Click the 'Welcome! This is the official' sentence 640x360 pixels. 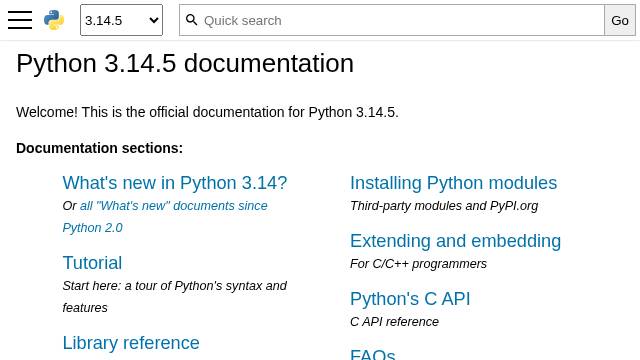tap(207, 112)
